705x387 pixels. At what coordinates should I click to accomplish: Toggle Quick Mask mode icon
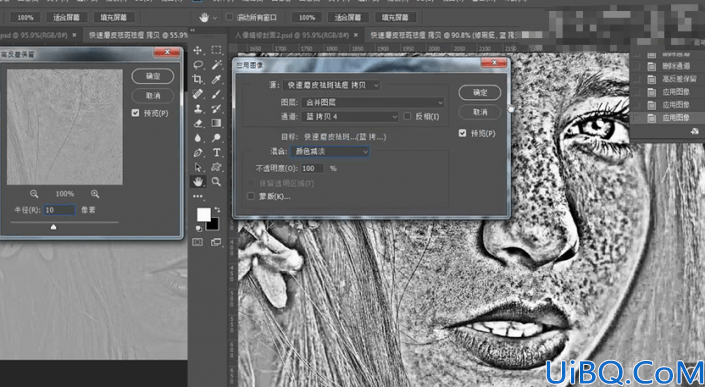tap(198, 242)
